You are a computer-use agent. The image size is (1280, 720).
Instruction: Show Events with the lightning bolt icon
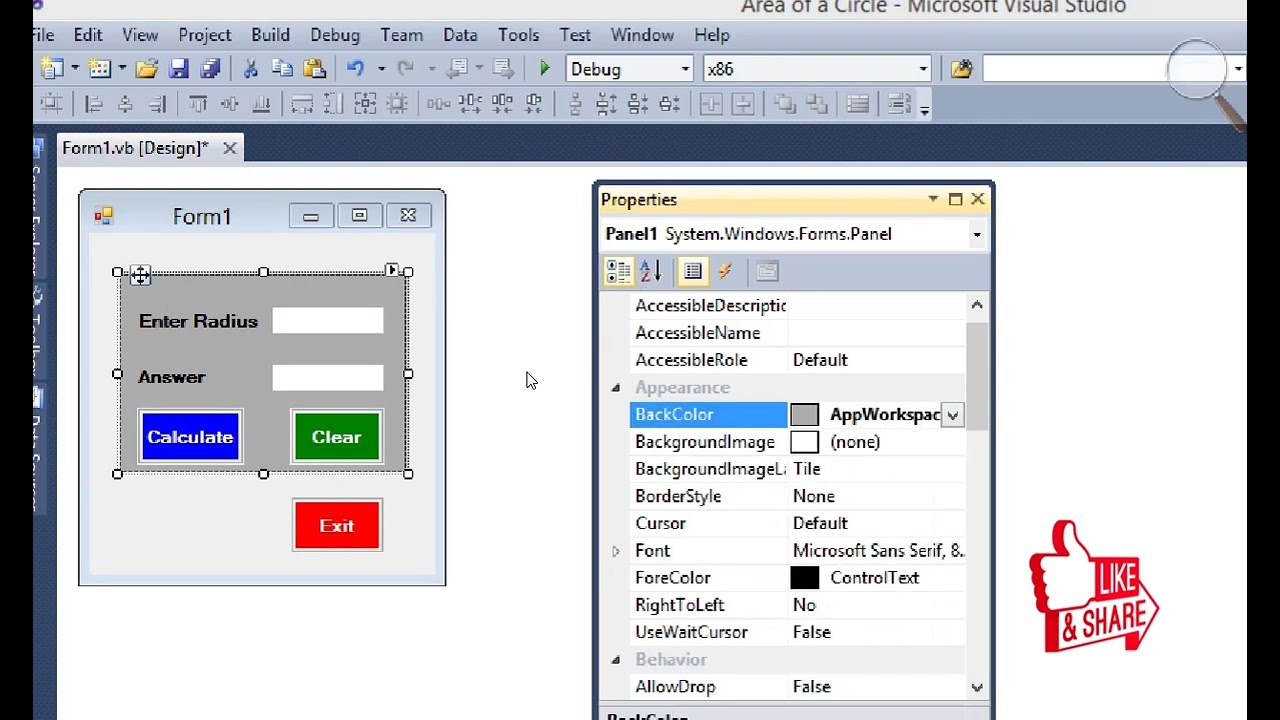coord(725,272)
